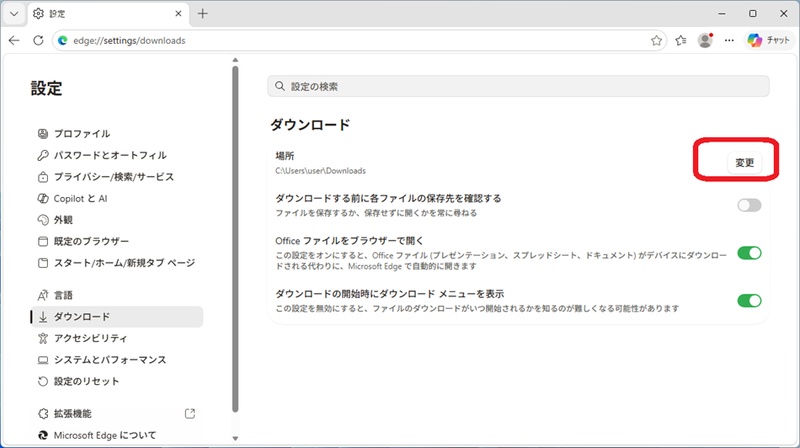The height and width of the screenshot is (448, 800).
Task: Click the address bar showing edge://settings/downloads
Action: click(360, 40)
